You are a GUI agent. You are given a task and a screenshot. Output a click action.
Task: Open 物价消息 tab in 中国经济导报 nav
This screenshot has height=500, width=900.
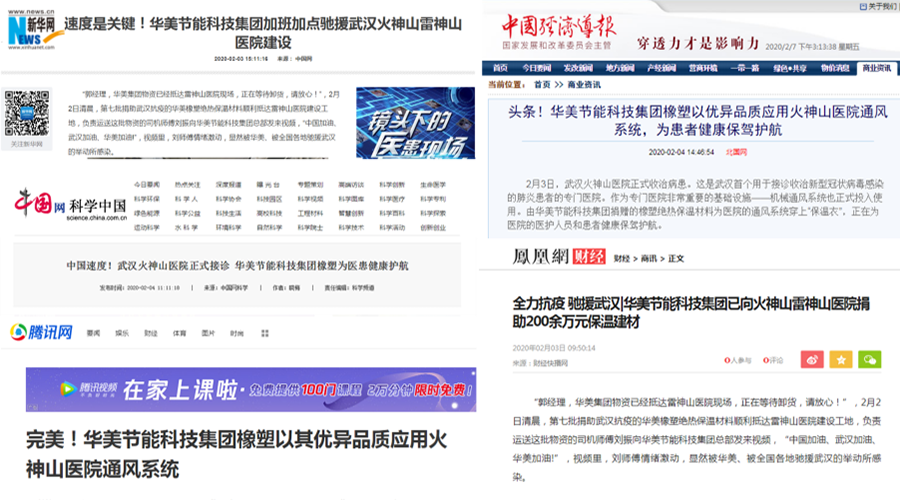[x=835, y=68]
